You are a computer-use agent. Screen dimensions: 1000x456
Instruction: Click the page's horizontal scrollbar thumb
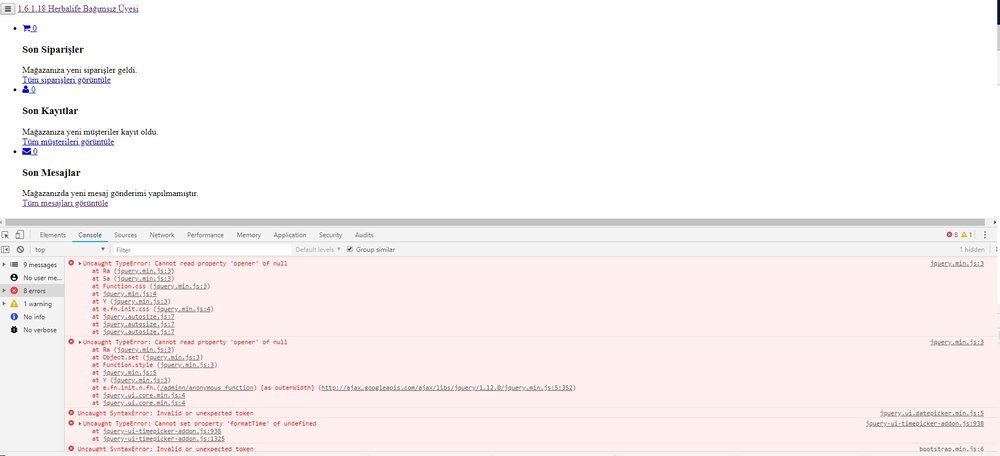pos(497,222)
